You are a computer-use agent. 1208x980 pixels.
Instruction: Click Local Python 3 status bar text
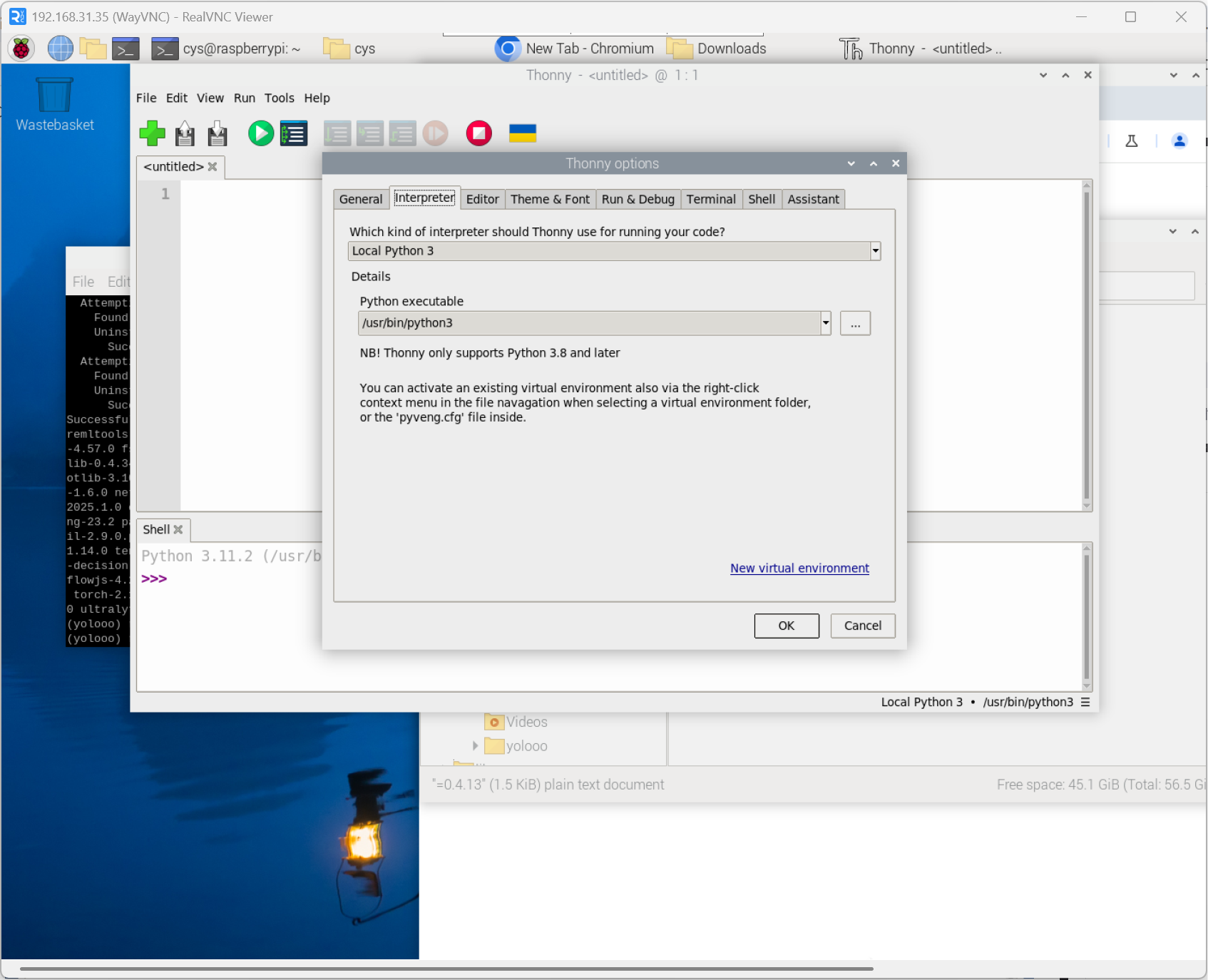[x=921, y=702]
